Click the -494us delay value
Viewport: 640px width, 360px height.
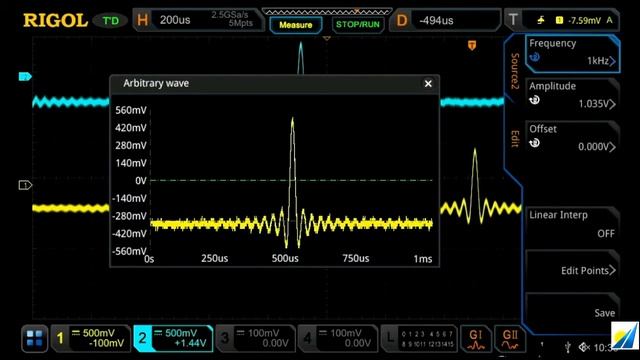tap(436, 20)
